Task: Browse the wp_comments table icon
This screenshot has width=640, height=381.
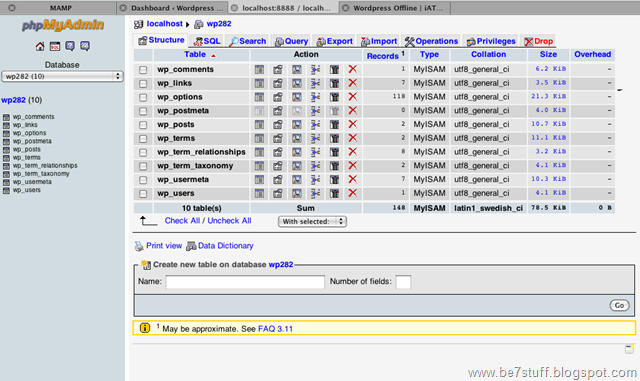Action: (259, 69)
